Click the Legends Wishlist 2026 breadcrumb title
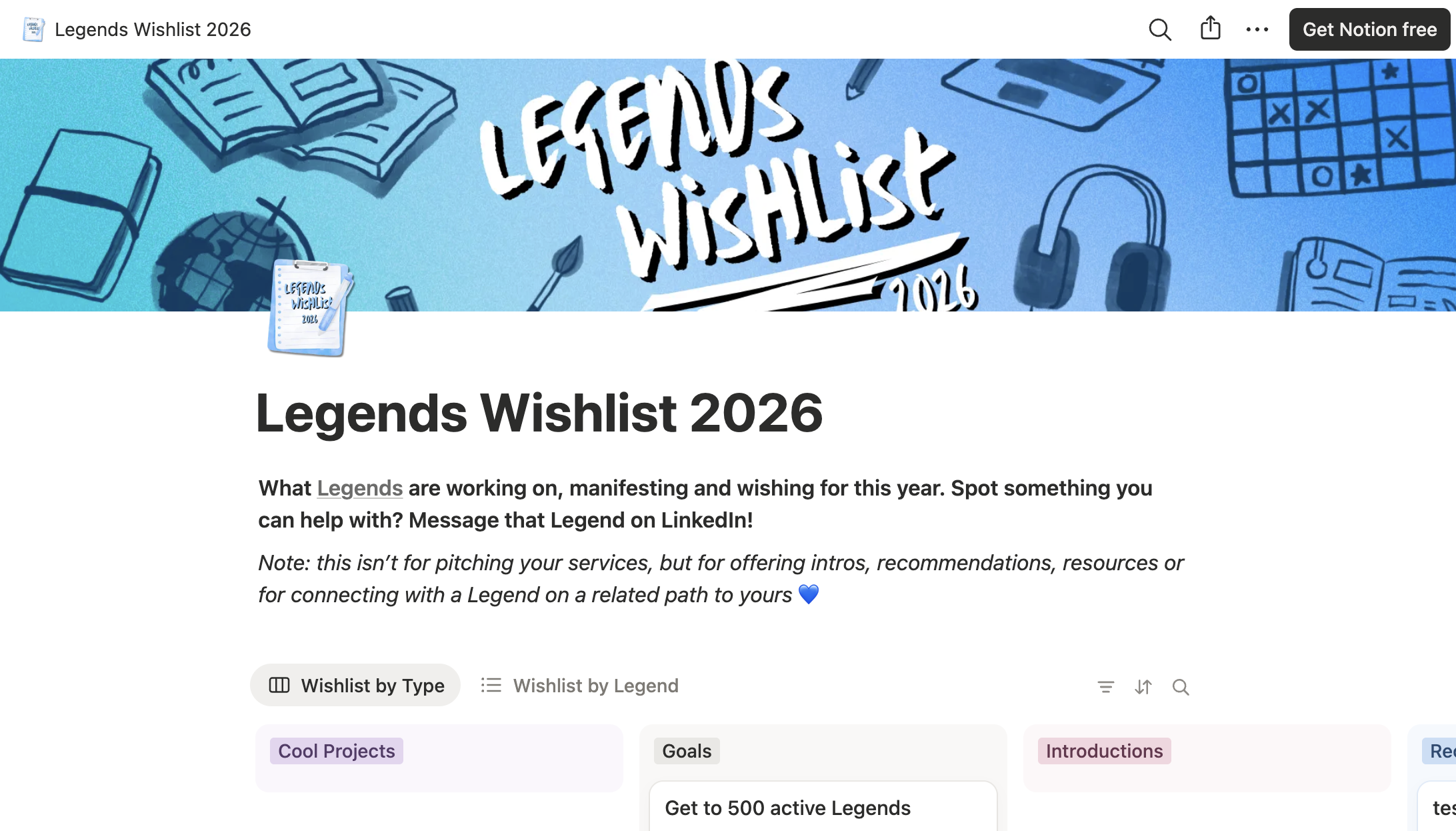The image size is (1456, 831). 153,29
